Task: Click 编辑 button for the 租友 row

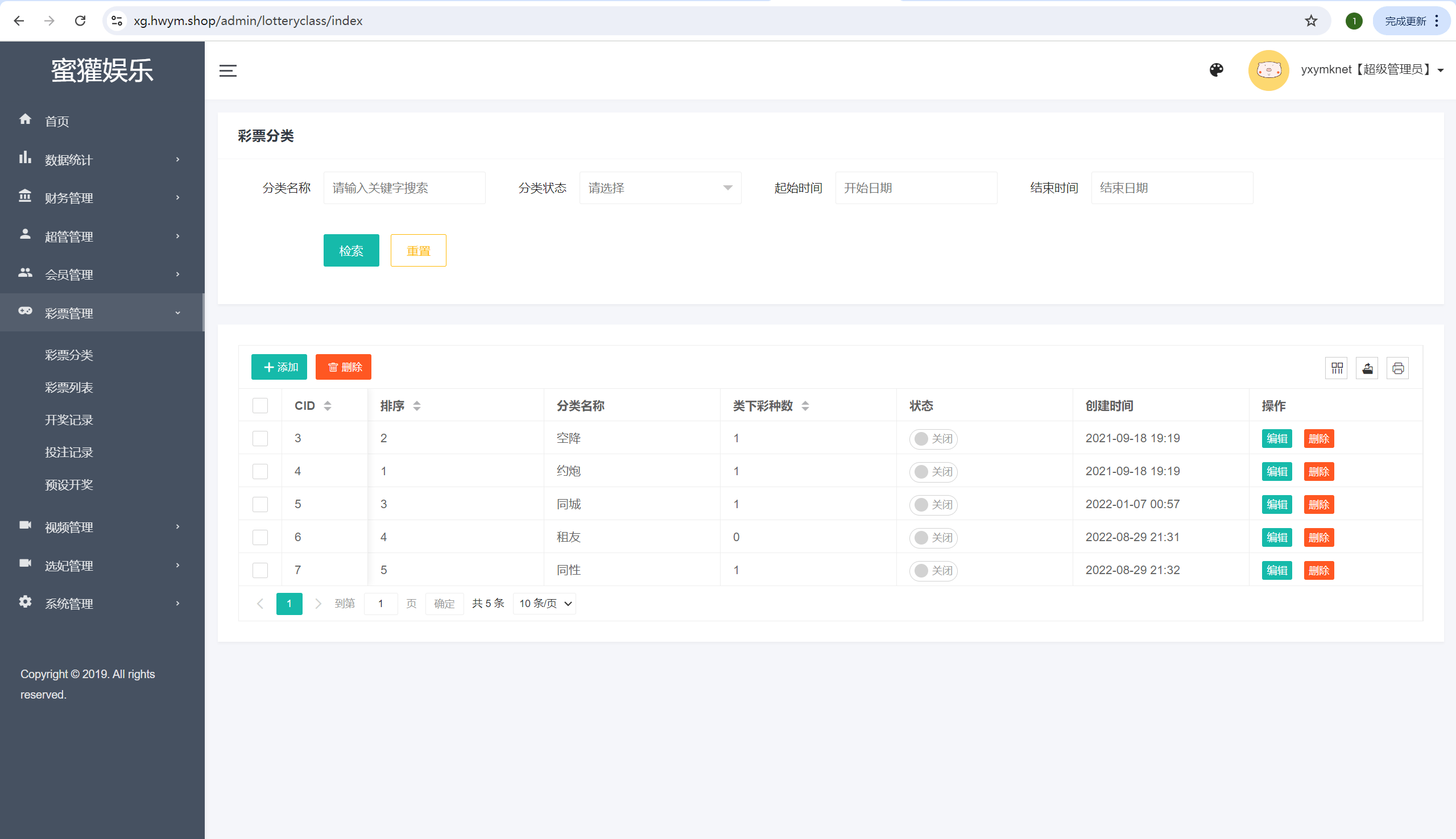Action: 1277,538
